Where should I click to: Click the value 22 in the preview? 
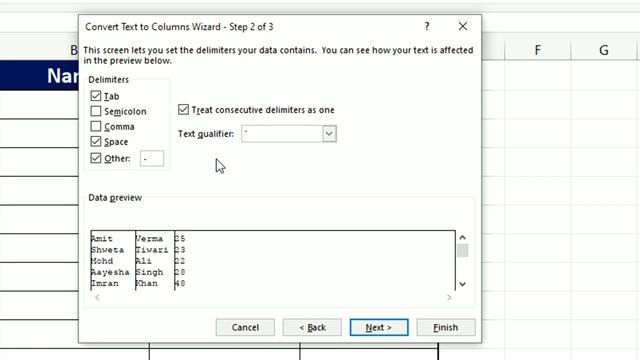tap(180, 261)
